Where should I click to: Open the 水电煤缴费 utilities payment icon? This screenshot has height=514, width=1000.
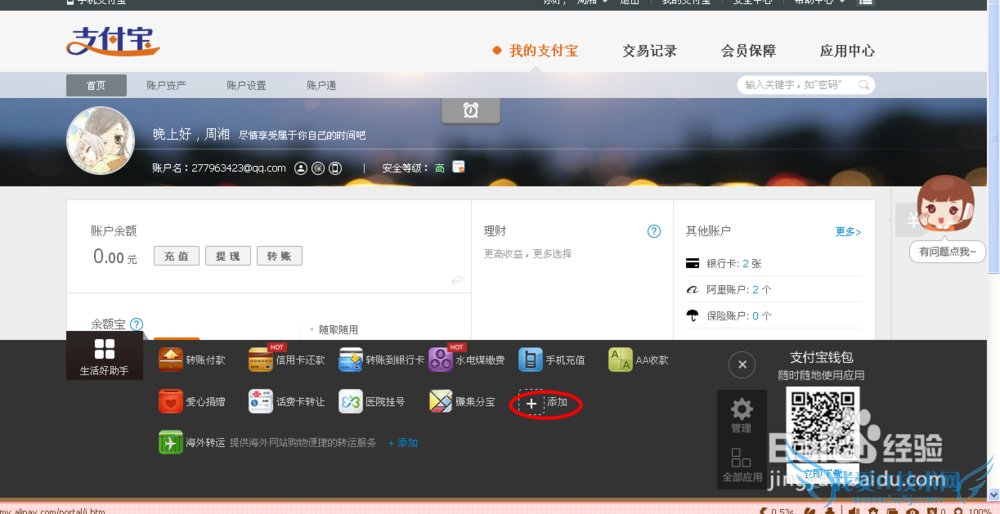441,360
